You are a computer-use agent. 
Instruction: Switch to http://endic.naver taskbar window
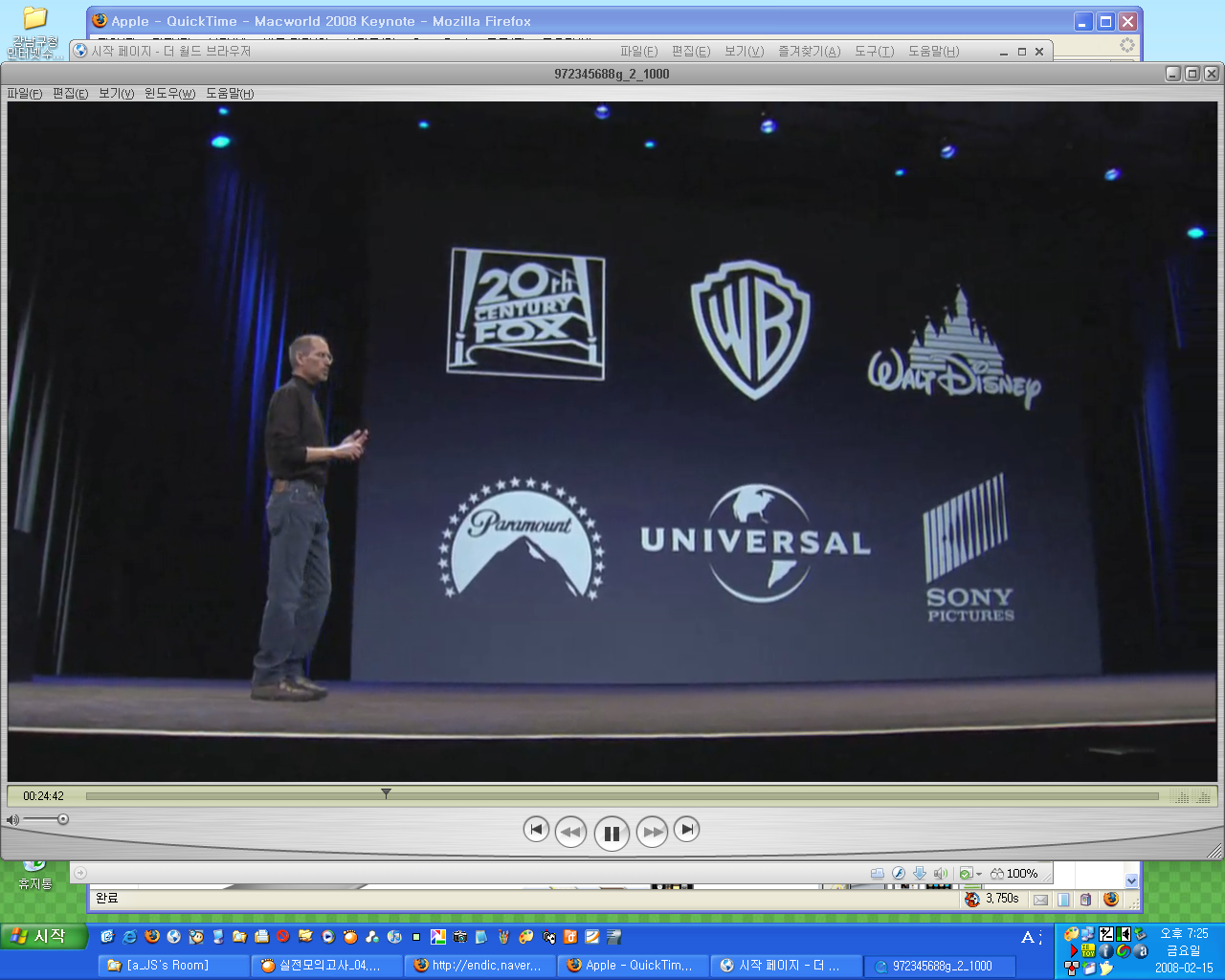tap(479, 966)
